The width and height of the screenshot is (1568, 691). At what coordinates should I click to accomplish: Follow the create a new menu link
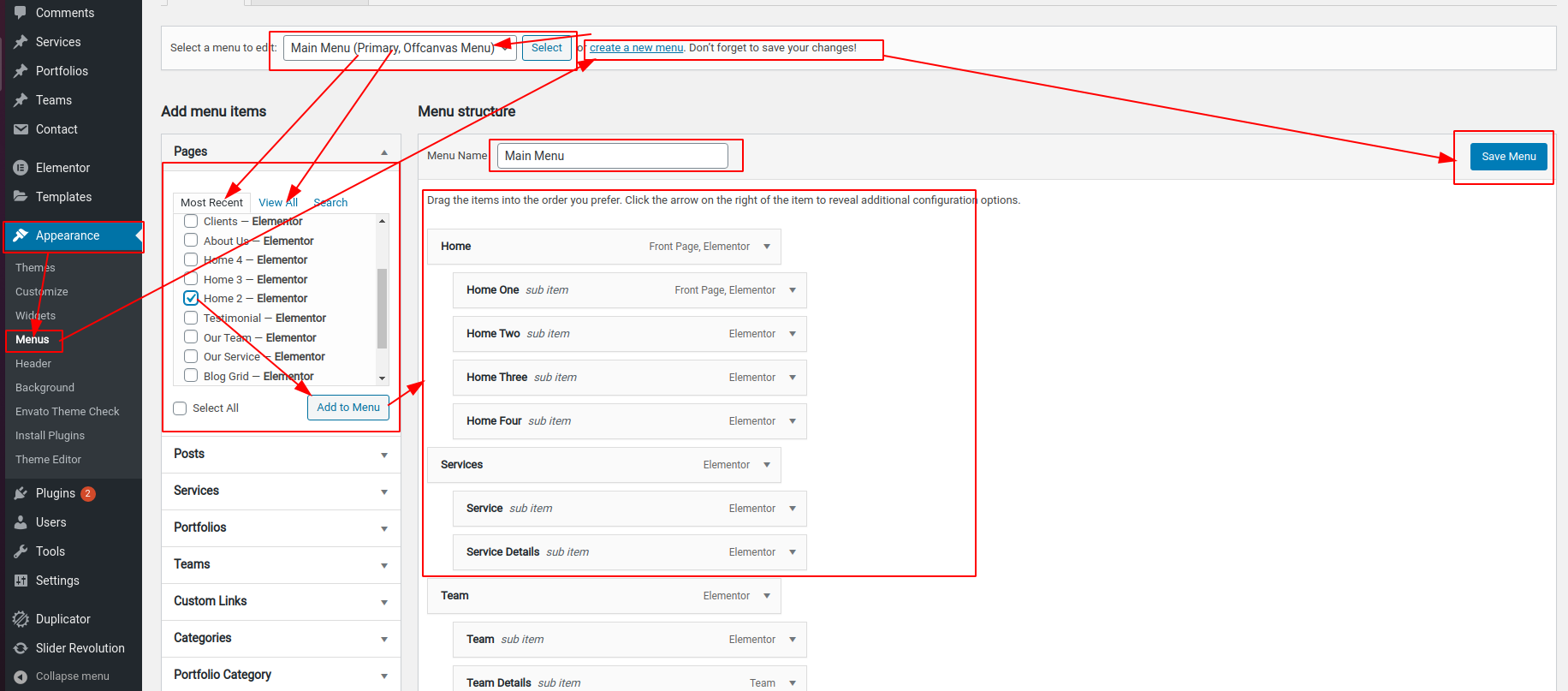(x=637, y=48)
